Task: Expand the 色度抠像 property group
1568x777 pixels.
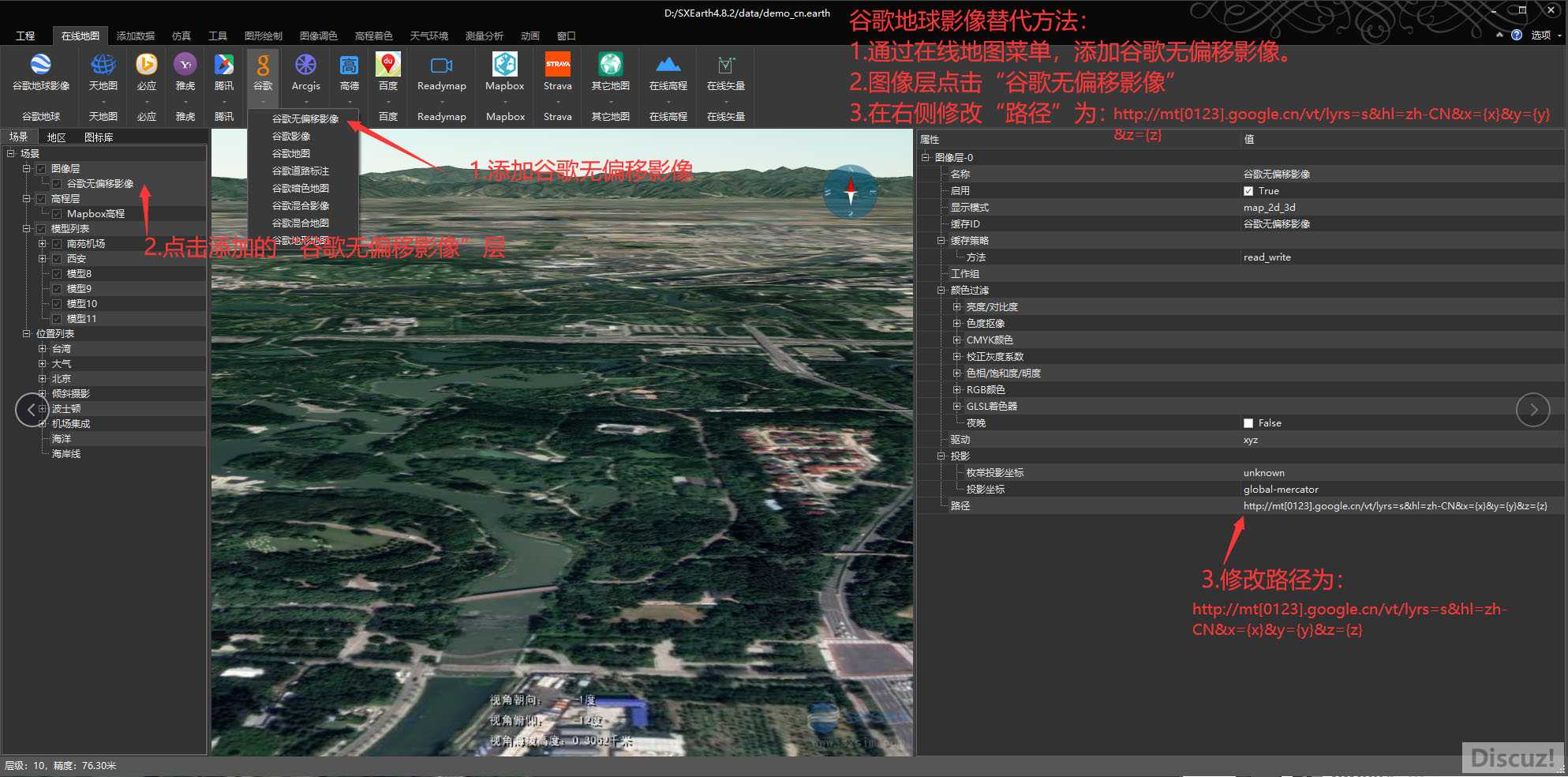Action: 956,324
